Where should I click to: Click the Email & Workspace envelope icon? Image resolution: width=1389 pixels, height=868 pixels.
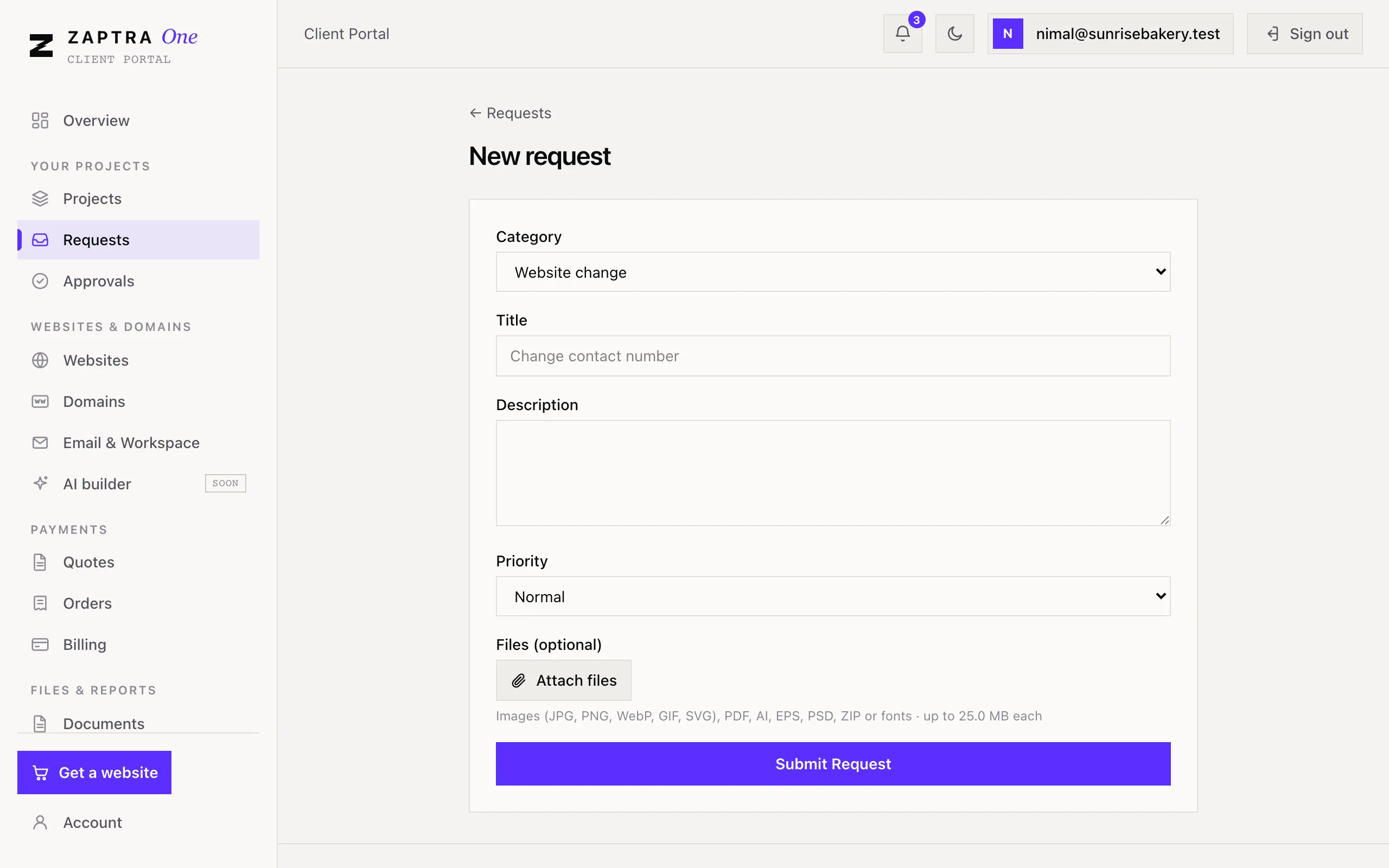point(40,443)
